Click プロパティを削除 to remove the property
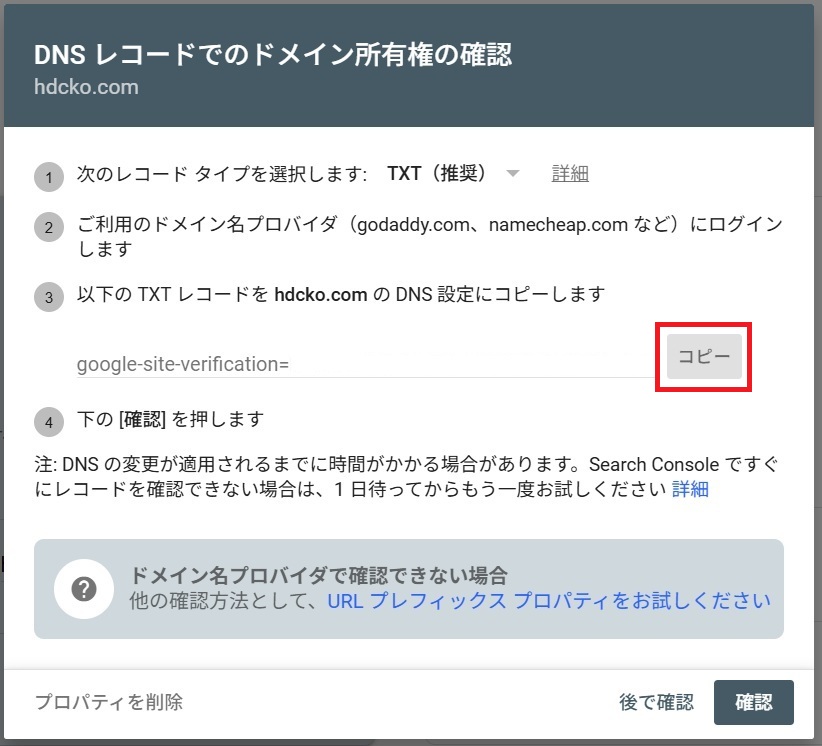The height and width of the screenshot is (746, 822). tap(109, 702)
